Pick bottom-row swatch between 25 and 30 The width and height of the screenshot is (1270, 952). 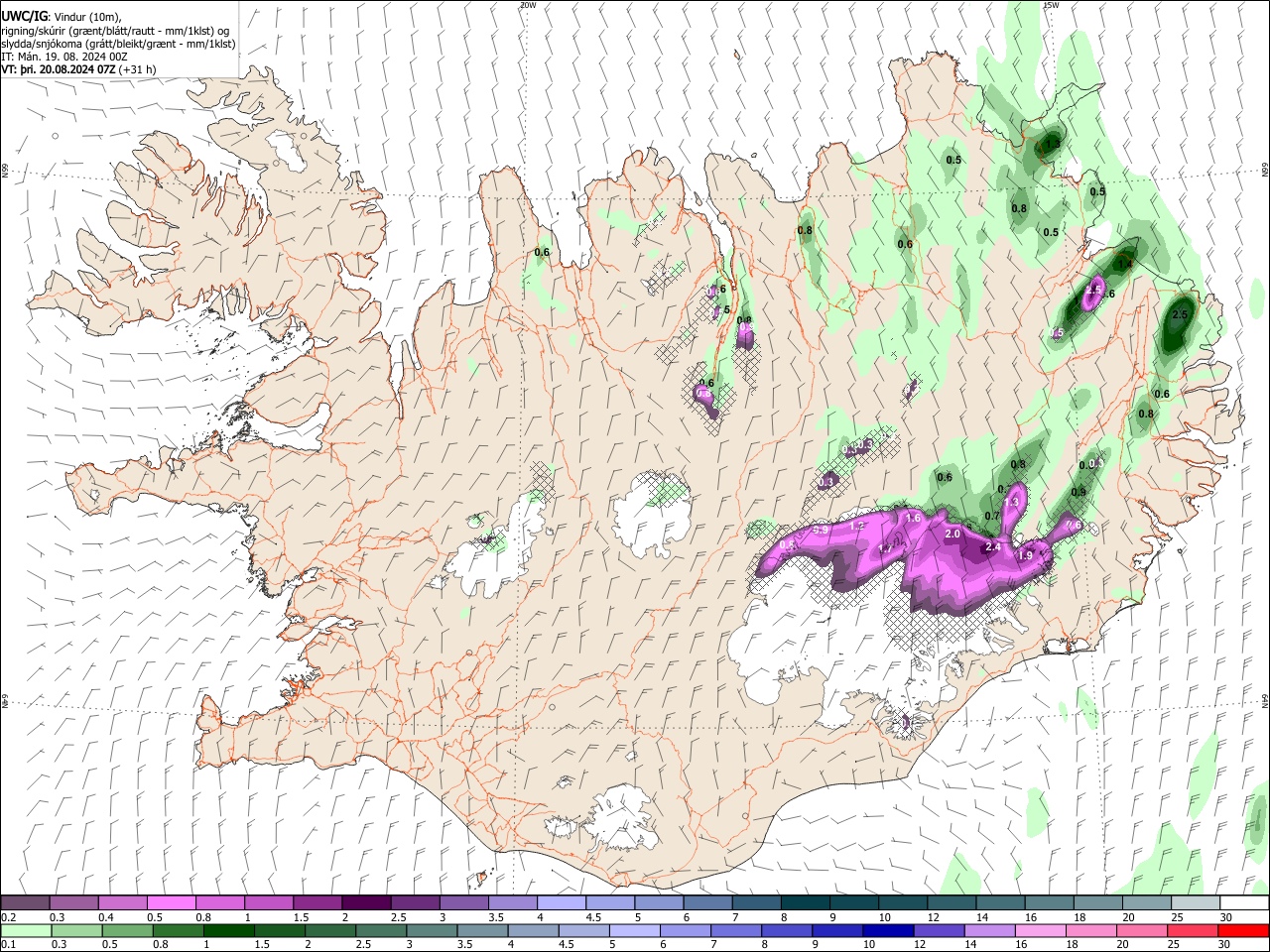tap(1192, 930)
